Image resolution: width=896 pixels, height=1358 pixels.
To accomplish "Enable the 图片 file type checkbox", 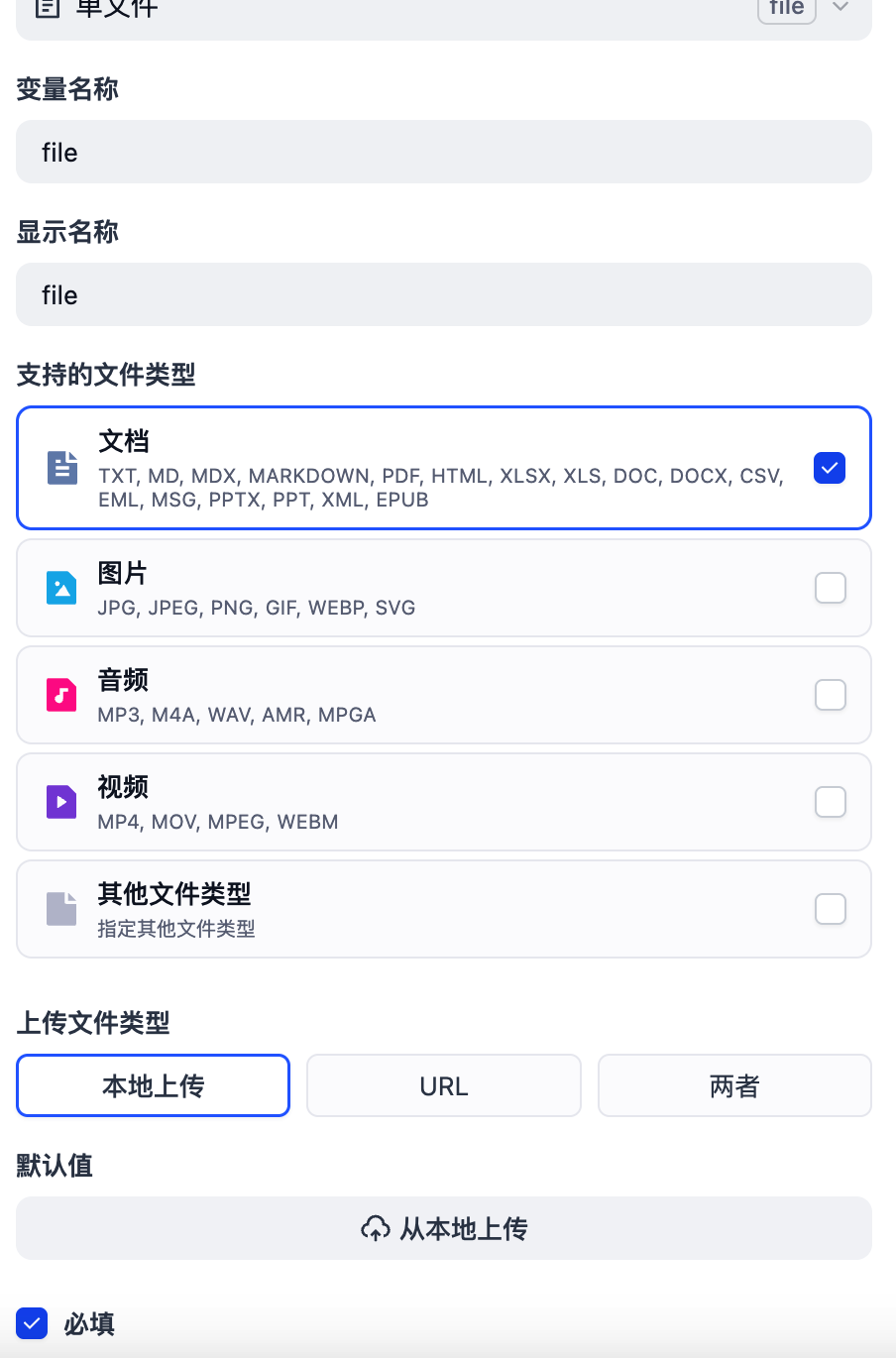I will [830, 587].
